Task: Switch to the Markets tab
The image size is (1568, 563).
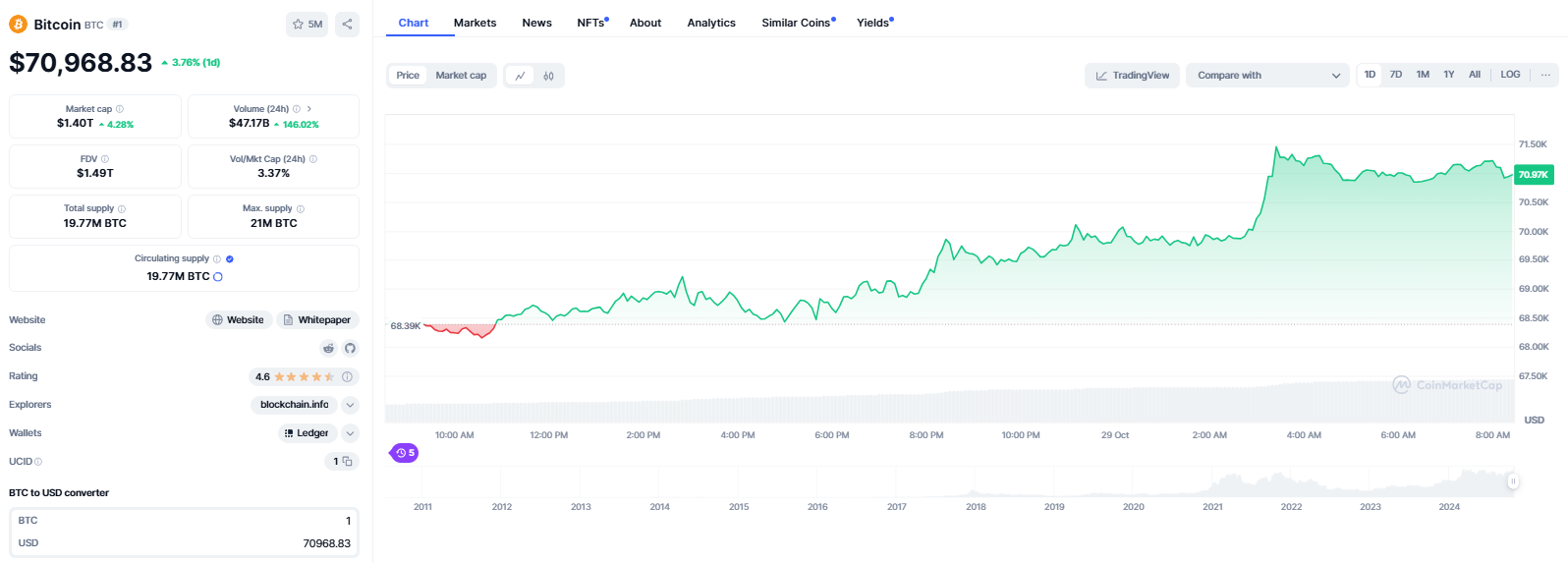Action: pyautogui.click(x=475, y=23)
